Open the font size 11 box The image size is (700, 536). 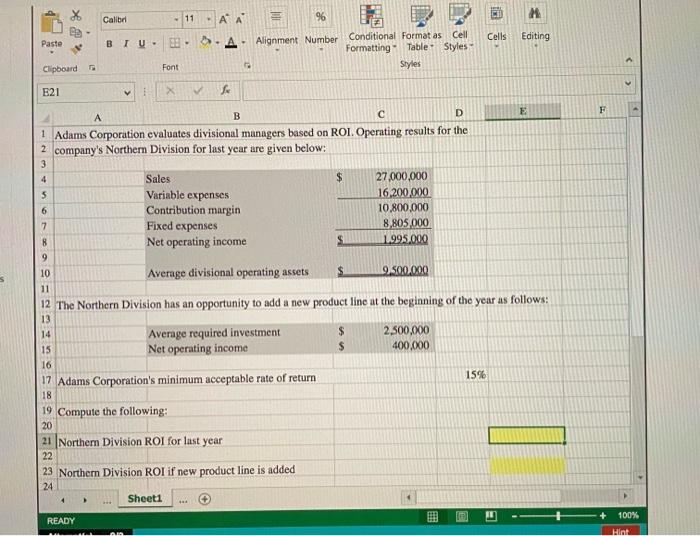(x=196, y=19)
